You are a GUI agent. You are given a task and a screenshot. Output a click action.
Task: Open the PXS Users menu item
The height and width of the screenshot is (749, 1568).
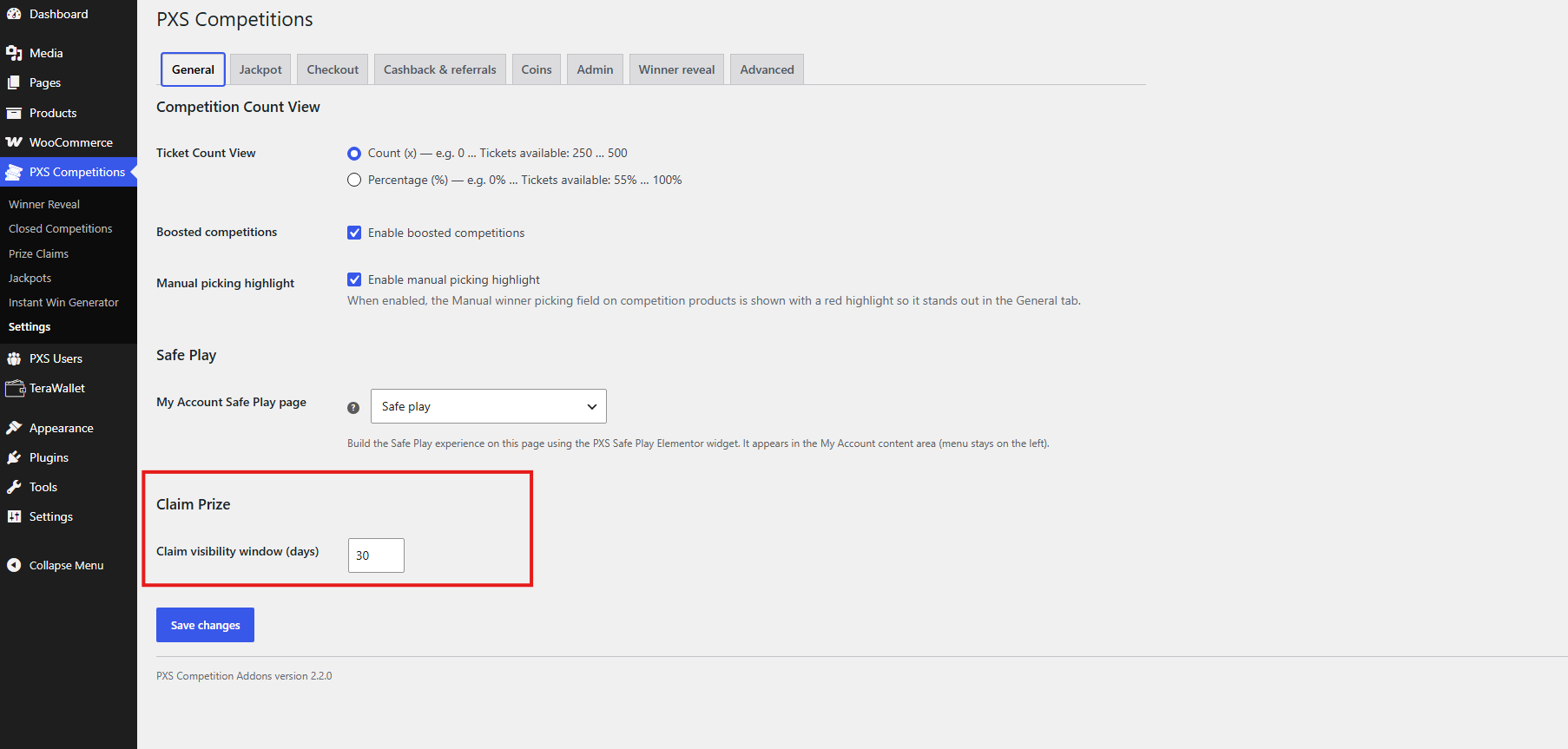click(x=69, y=358)
